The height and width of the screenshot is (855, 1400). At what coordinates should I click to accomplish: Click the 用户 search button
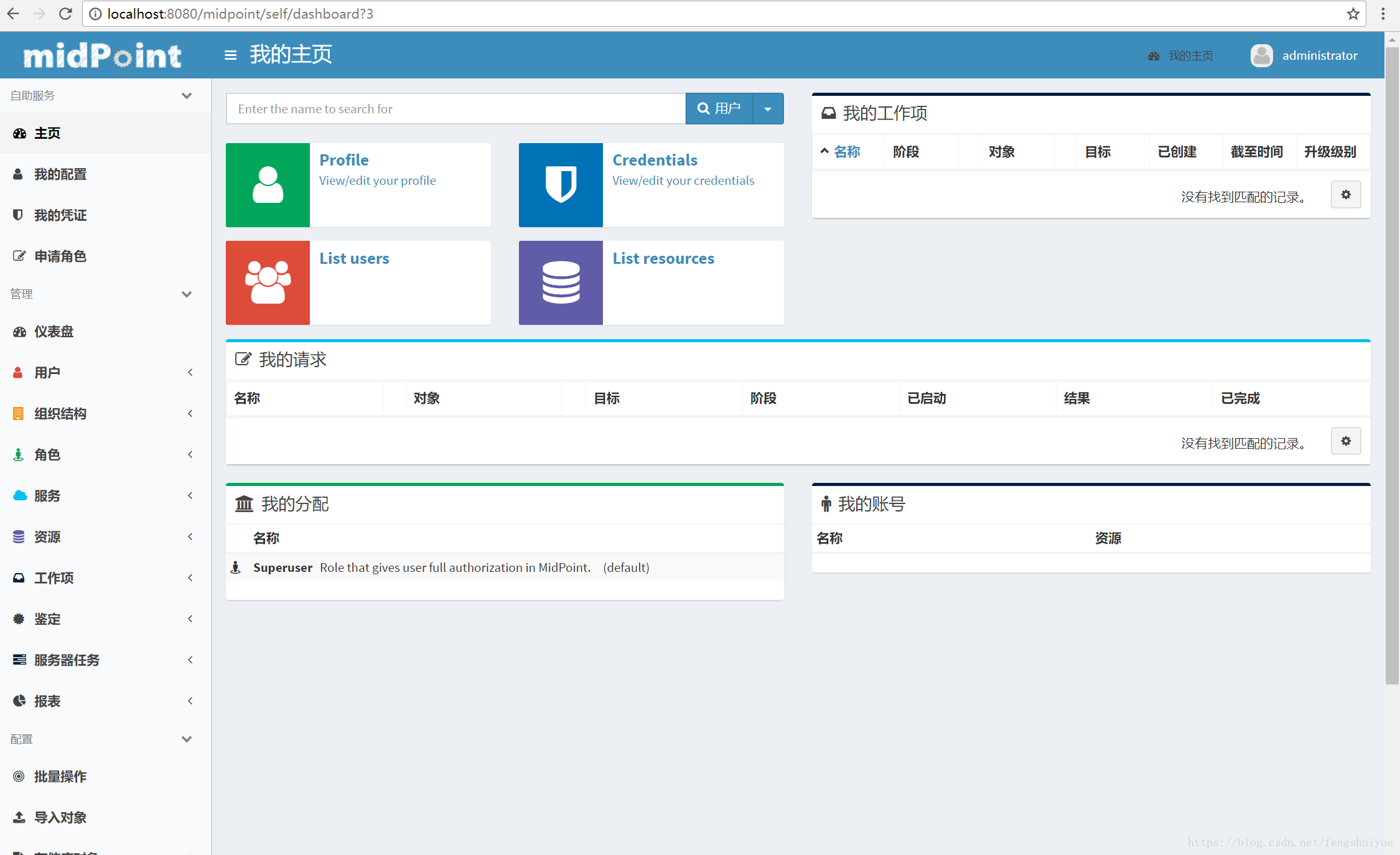coord(719,109)
